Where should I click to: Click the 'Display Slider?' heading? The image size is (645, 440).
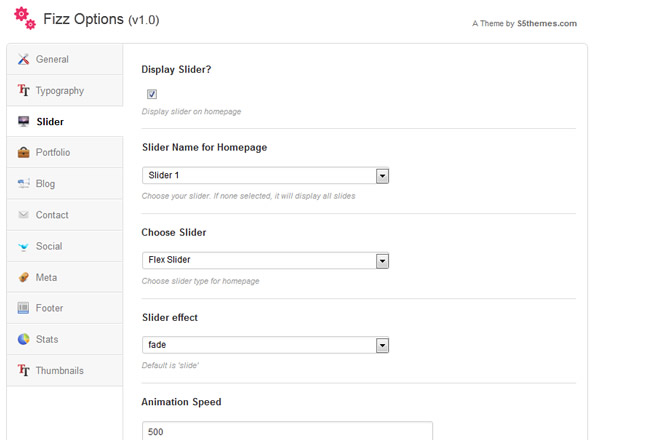176,69
